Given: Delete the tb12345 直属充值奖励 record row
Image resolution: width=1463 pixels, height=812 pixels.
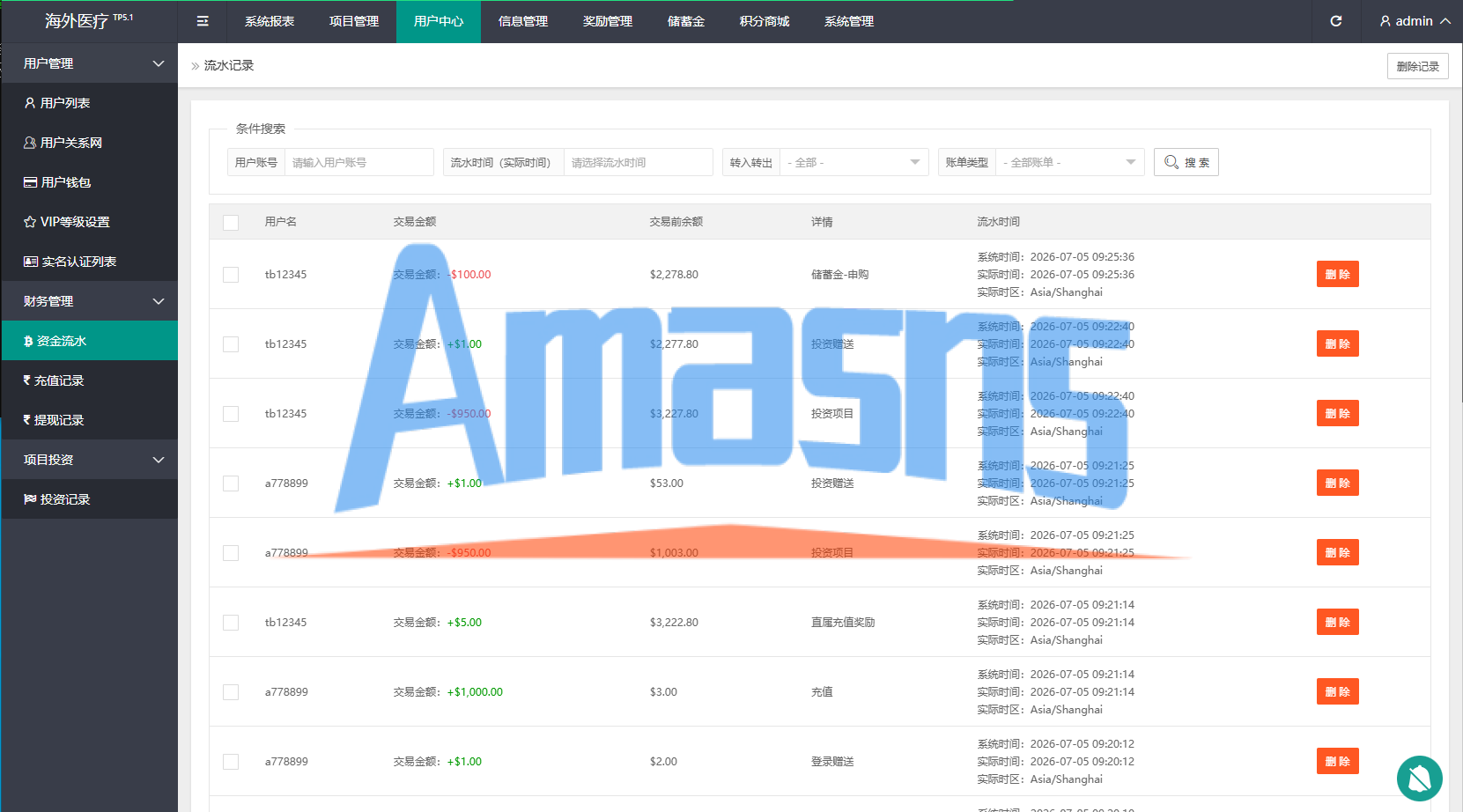Looking at the screenshot, I should (1337, 622).
